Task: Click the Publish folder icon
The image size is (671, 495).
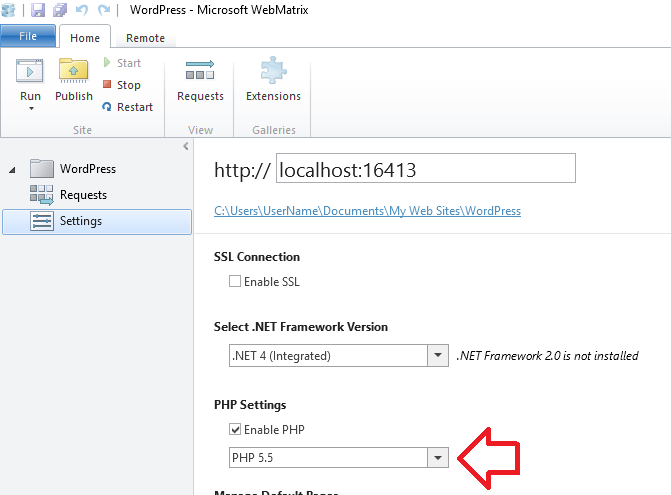Action: pos(74,71)
